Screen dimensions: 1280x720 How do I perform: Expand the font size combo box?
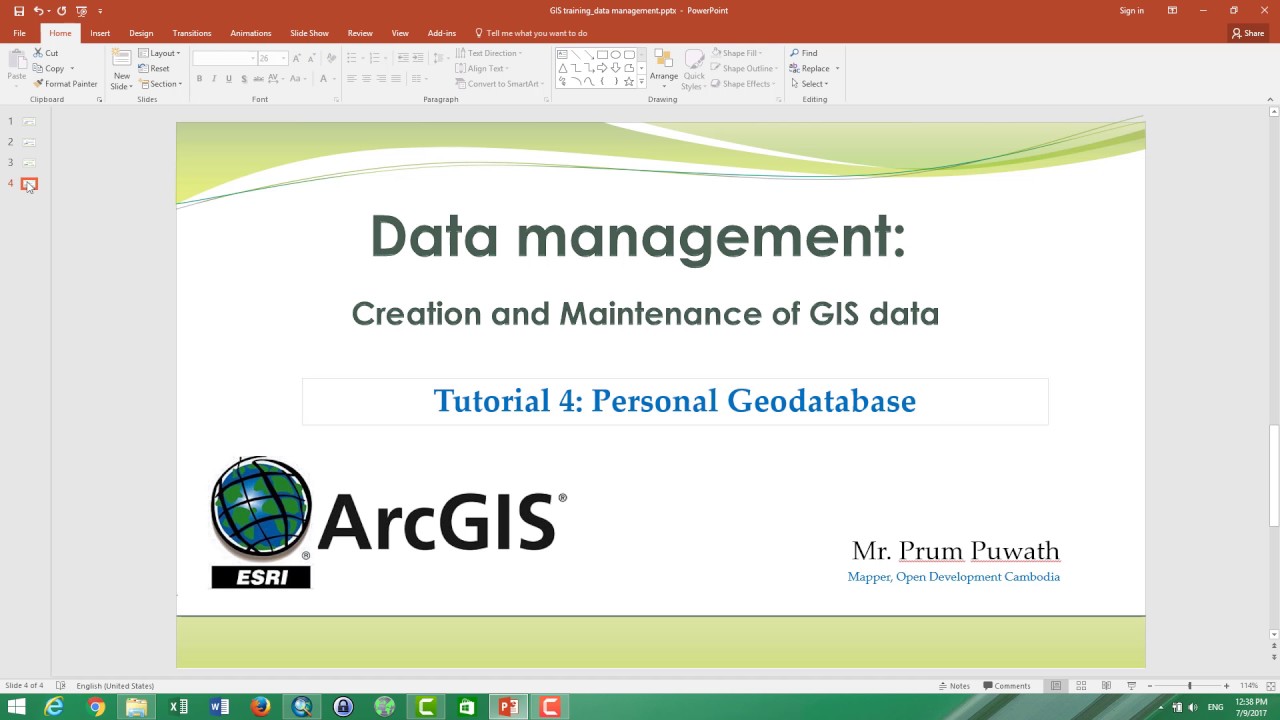tap(284, 58)
